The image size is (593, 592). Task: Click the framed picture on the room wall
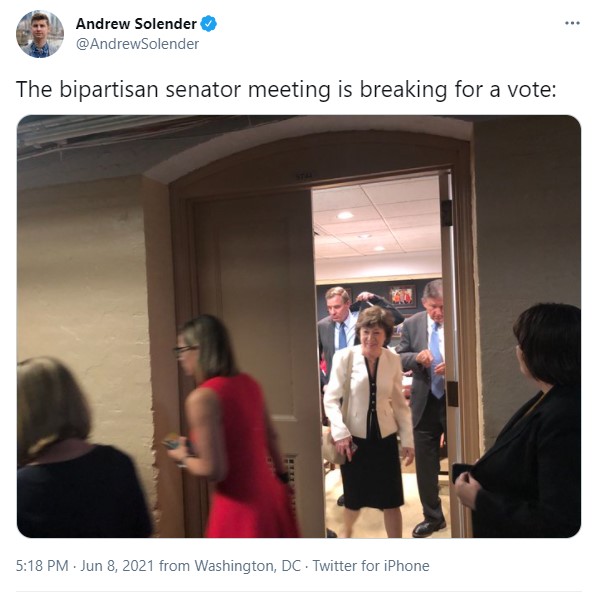tap(402, 296)
